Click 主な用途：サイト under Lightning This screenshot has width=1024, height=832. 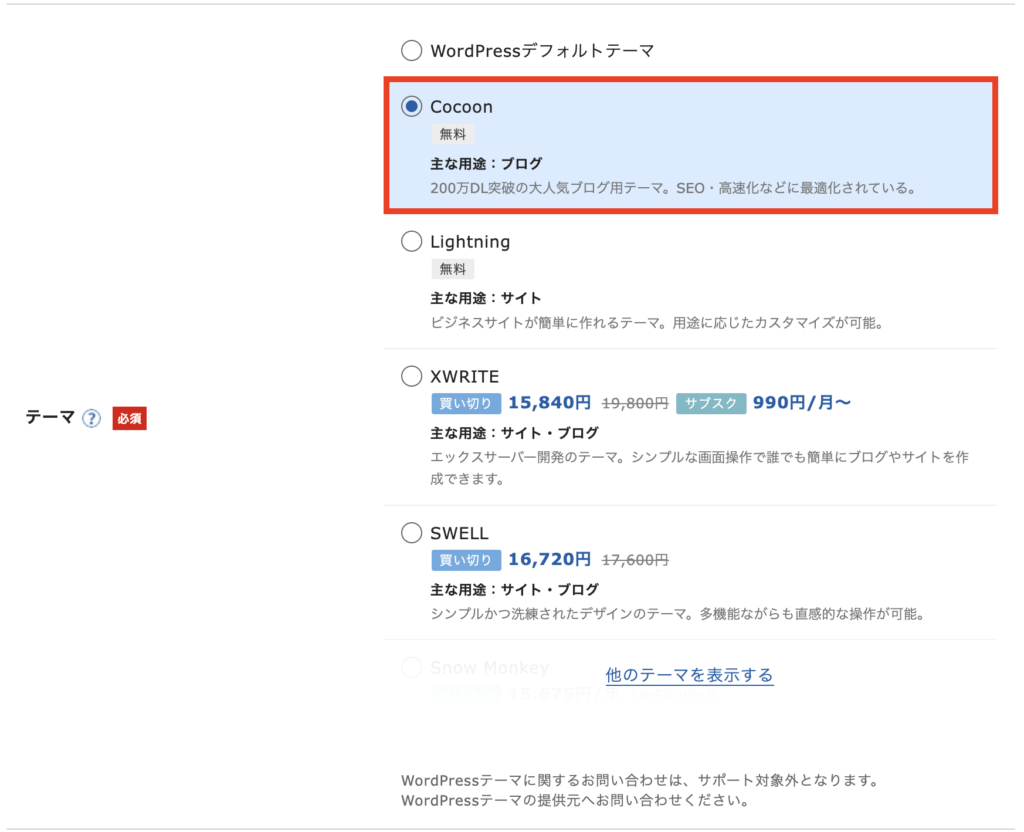(486, 298)
